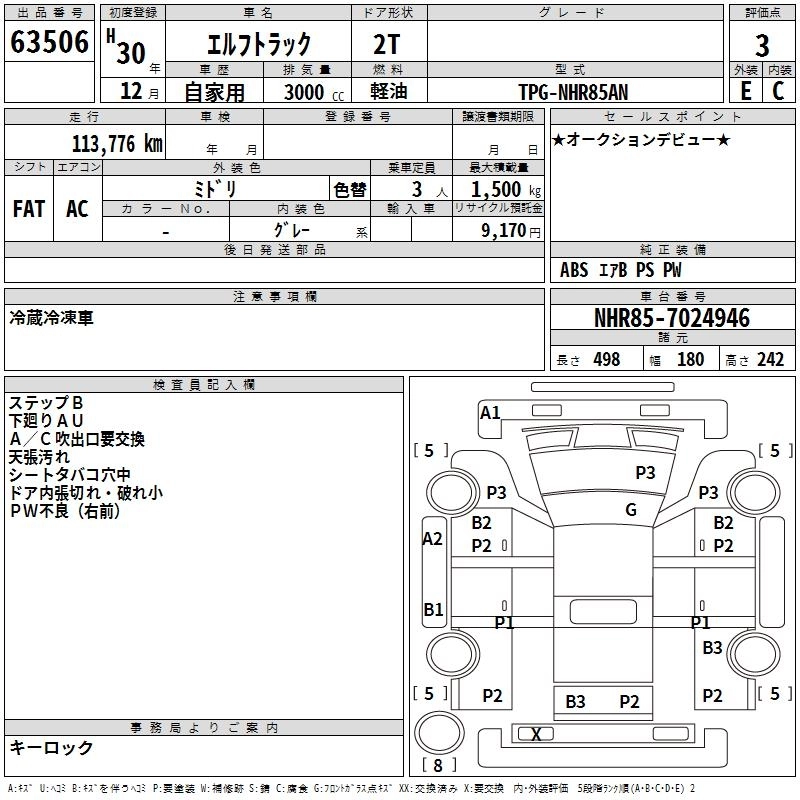This screenshot has height=800, width=800.
Task: Click the door shape value 2T
Action: point(387,44)
